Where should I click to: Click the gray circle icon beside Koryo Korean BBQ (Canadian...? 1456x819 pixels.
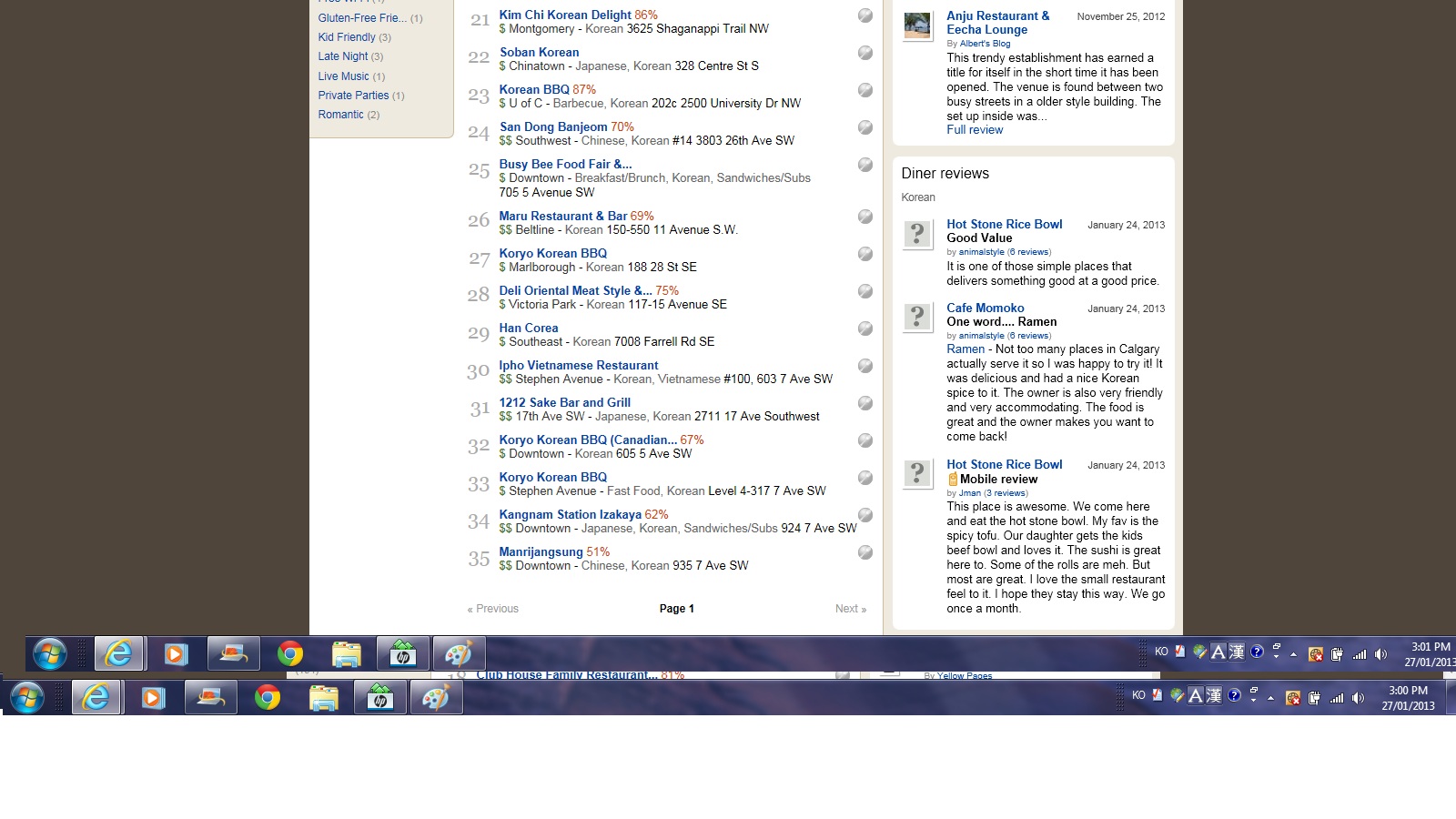tap(865, 440)
